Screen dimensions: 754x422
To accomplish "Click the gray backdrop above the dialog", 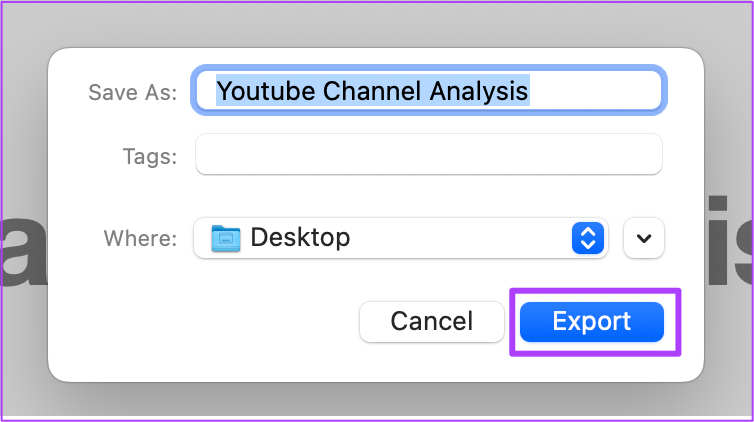I will (377, 24).
